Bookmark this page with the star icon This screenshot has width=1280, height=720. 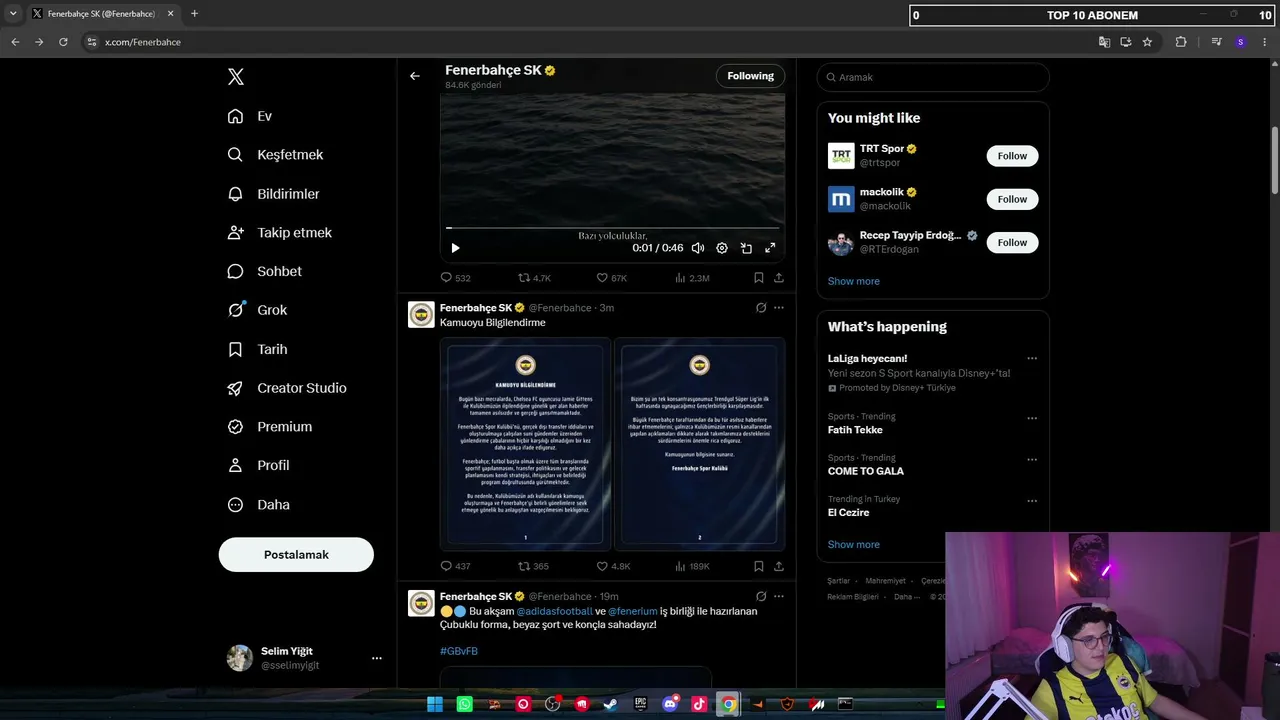point(1147,42)
